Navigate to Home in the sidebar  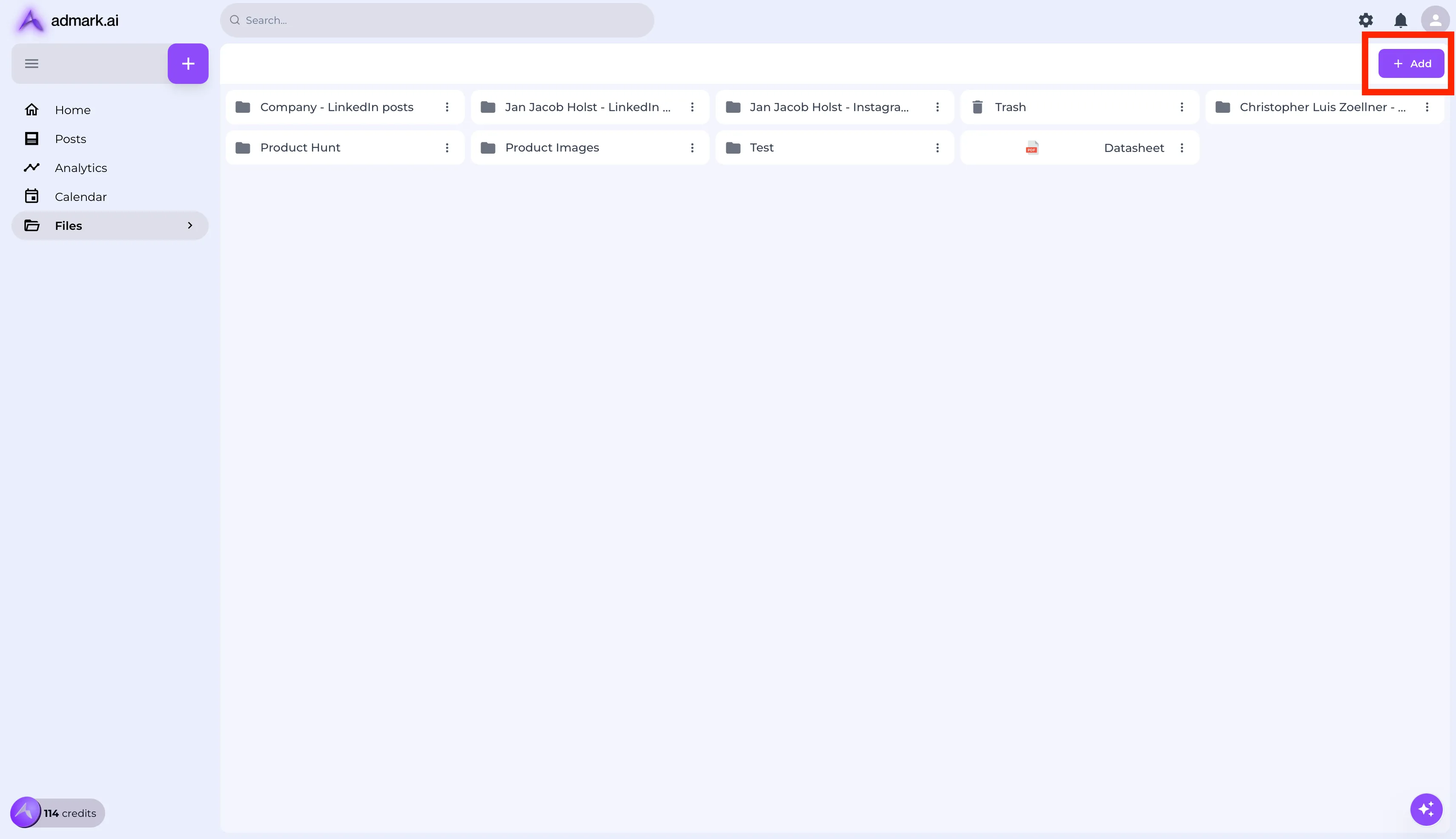pos(73,109)
